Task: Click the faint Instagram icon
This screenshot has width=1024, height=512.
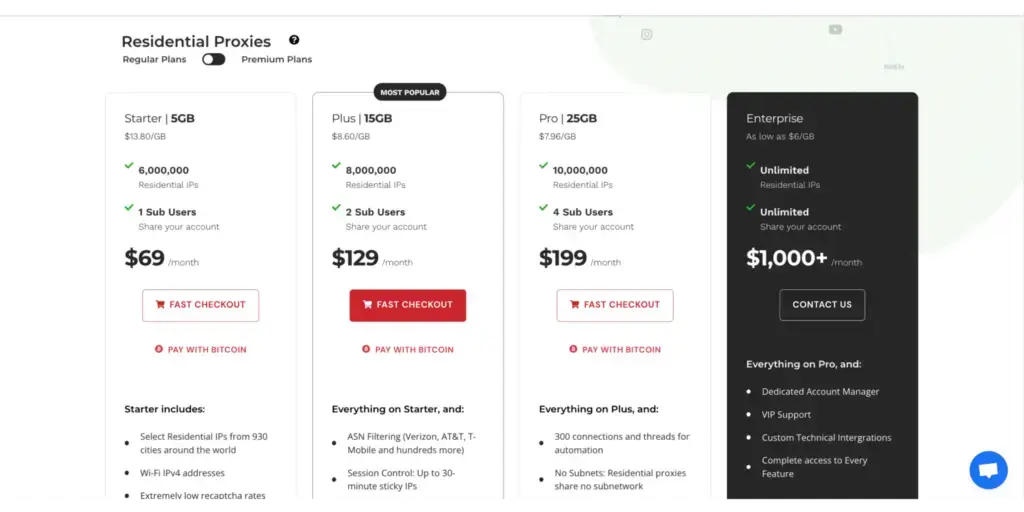Action: [647, 34]
